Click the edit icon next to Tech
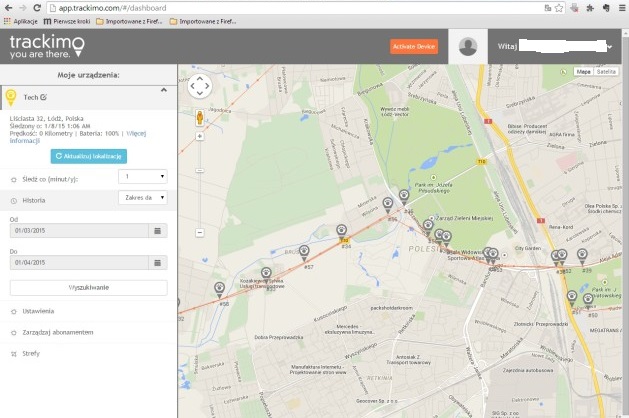This screenshot has height=418, width=629. pos(44,97)
